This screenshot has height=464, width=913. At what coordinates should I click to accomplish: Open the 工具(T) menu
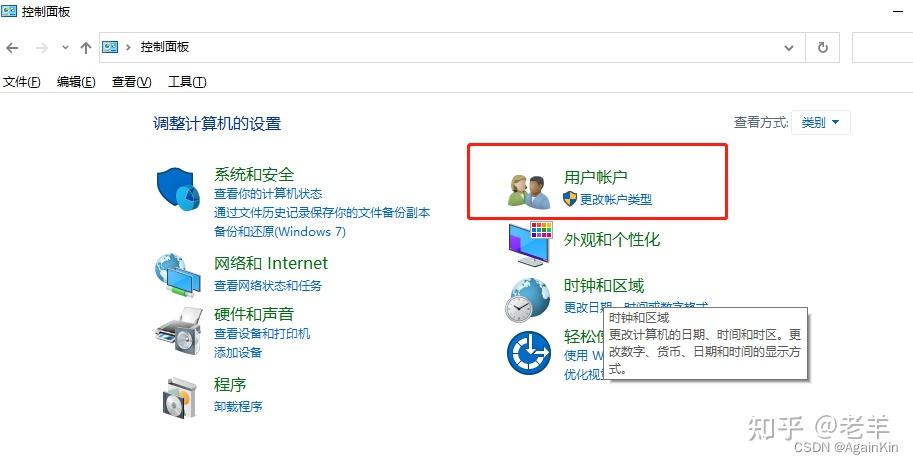coord(187,82)
